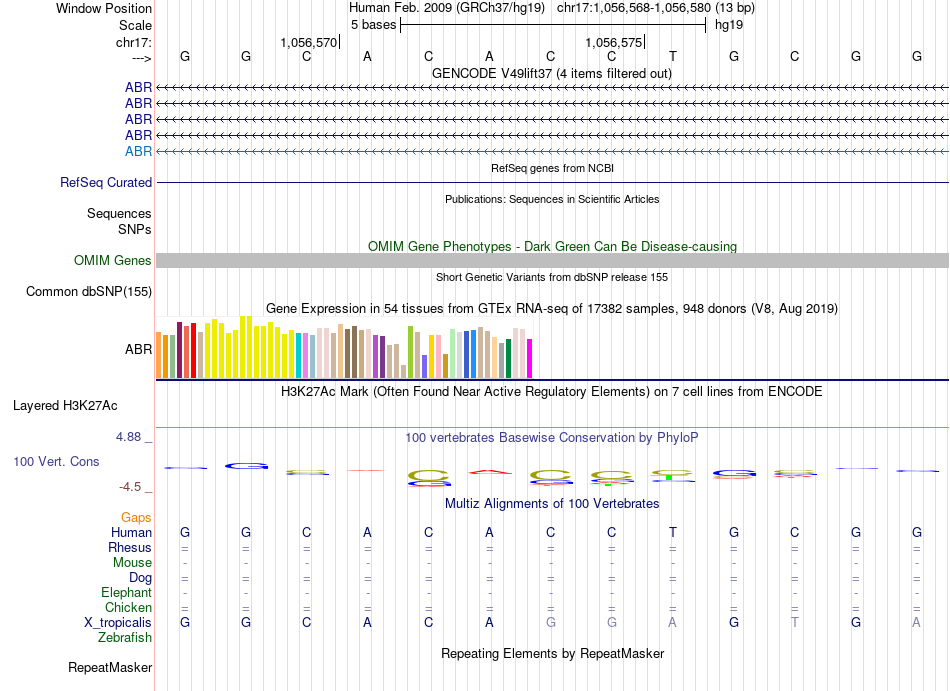Click the dark green bar in the GTEx chart
950x691 pixels.
pyautogui.click(x=508, y=359)
